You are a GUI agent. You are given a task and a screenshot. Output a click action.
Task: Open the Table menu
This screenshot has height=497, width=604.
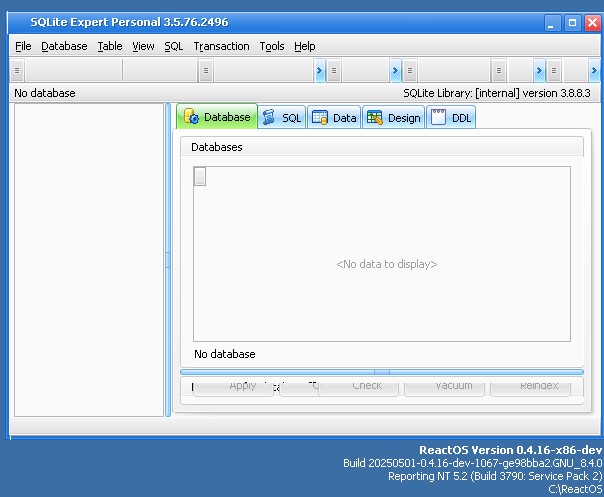click(110, 46)
